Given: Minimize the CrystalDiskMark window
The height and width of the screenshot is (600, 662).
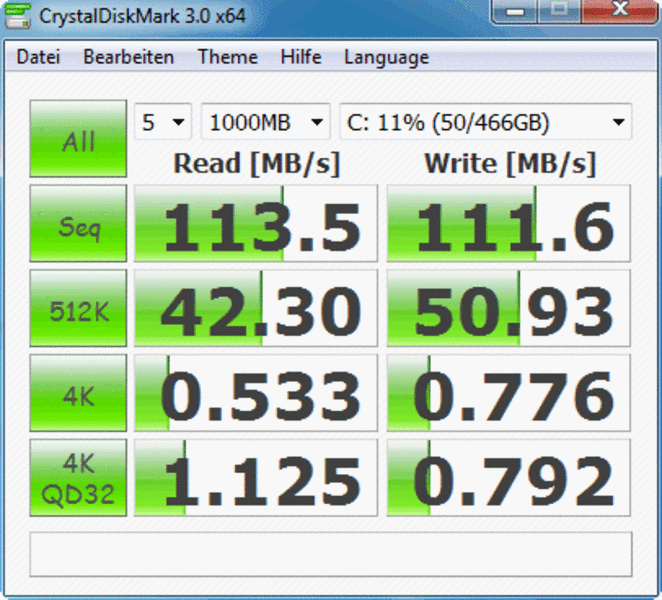Looking at the screenshot, I should click(514, 12).
